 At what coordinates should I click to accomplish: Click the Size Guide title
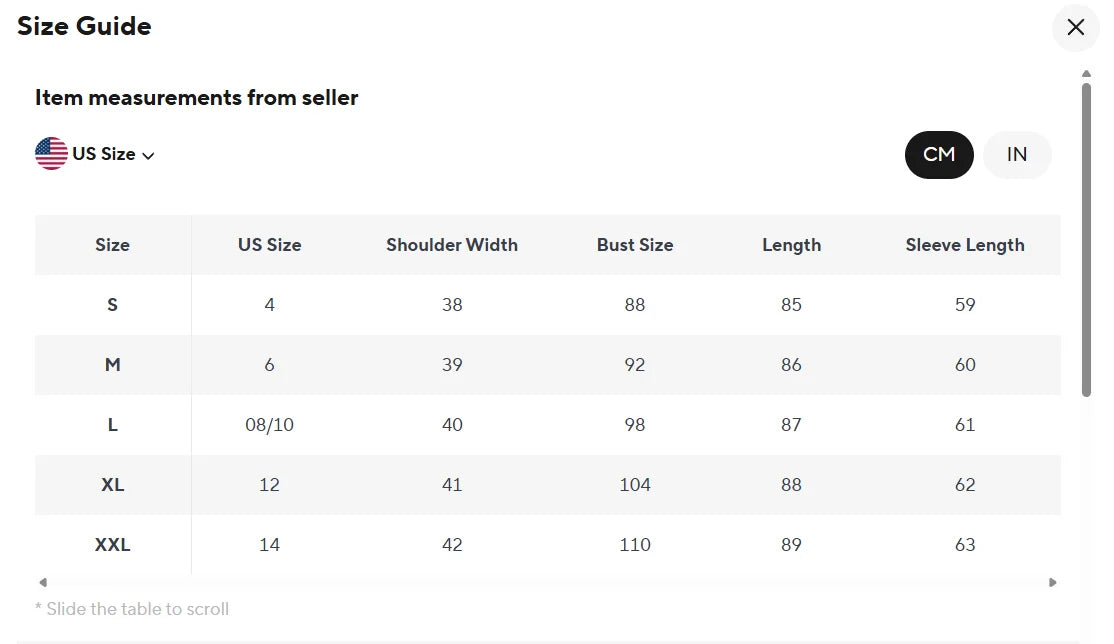pyautogui.click(x=84, y=26)
